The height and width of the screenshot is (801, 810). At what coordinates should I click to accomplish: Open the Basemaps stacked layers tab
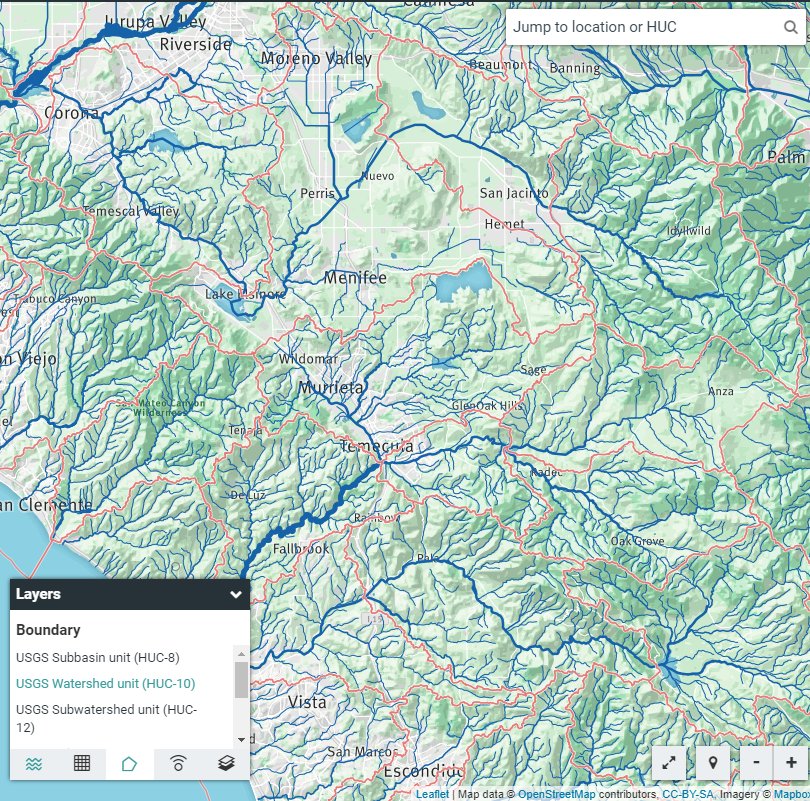point(226,763)
